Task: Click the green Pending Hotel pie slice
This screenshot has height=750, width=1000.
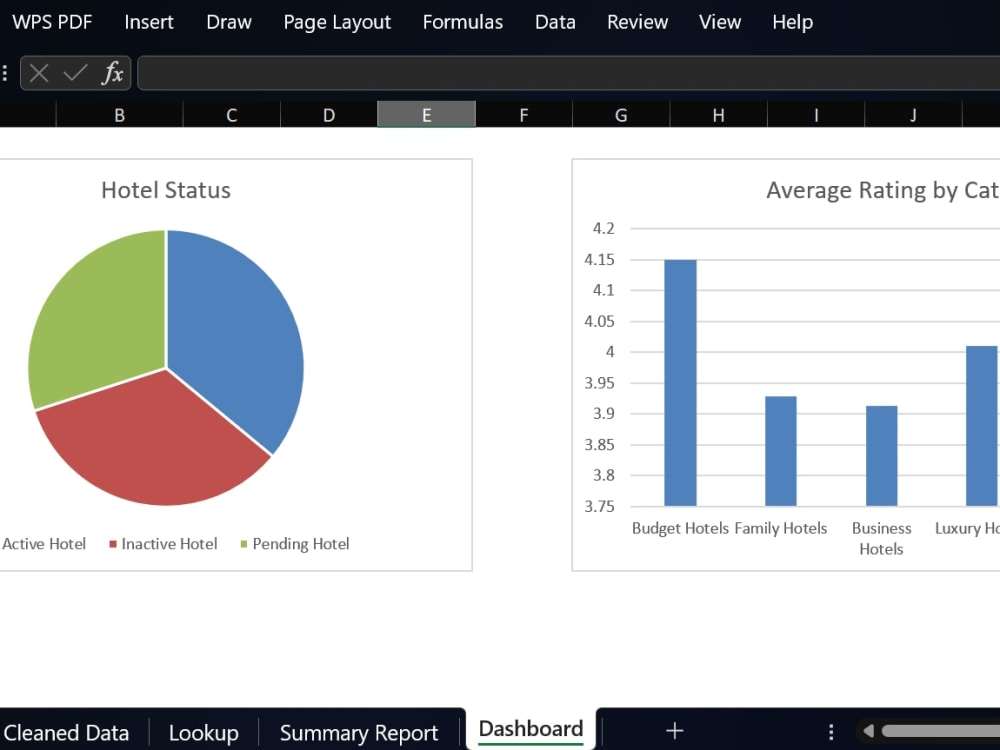Action: [x=96, y=319]
